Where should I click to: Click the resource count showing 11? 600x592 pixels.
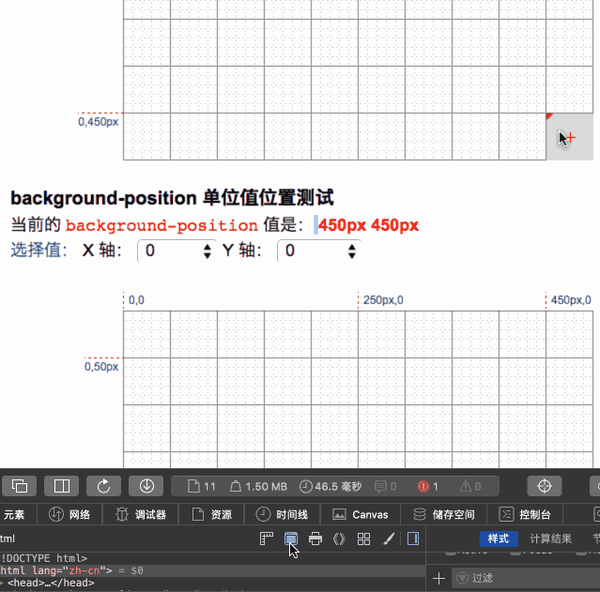(202, 486)
